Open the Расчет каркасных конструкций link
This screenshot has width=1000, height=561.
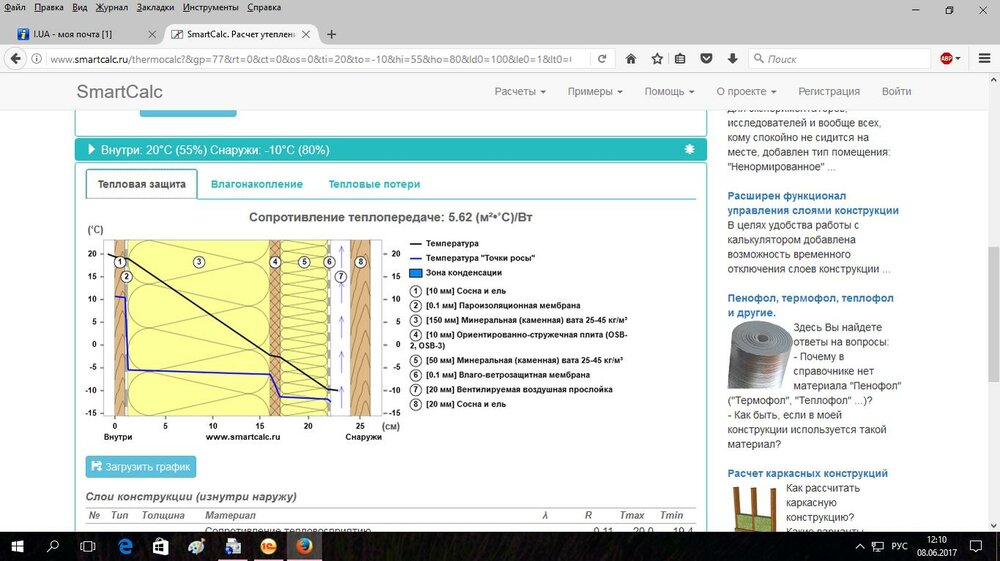807,474
